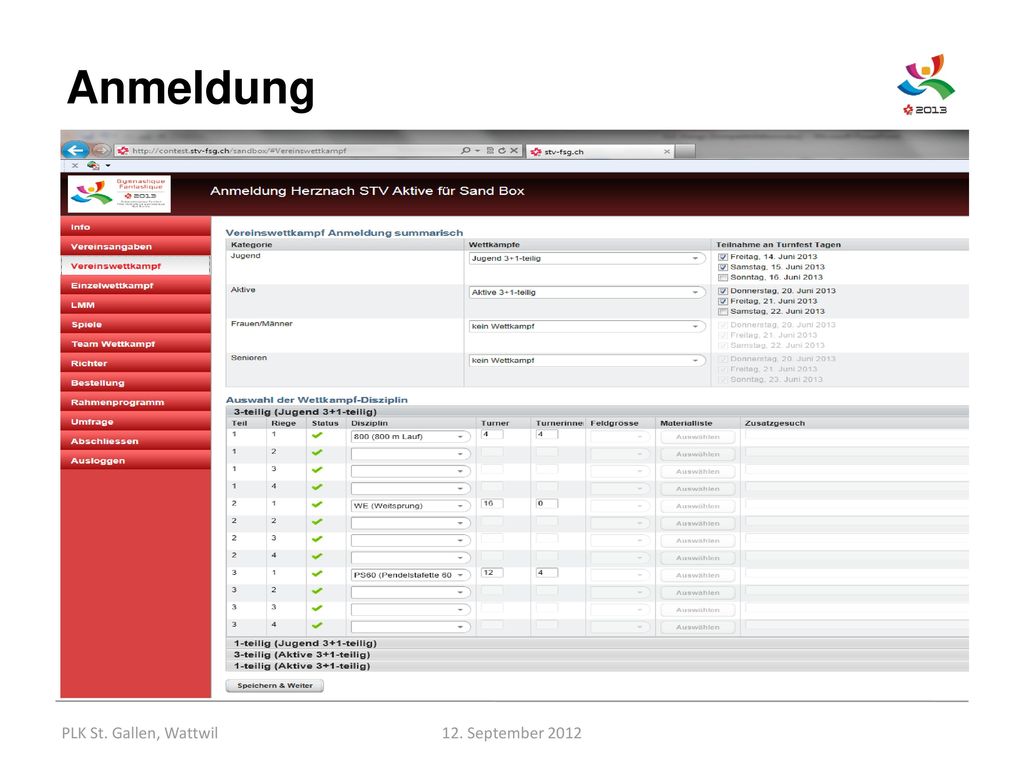Open the Einzelwettkampf menu item
1024x768 pixels.
[136, 285]
